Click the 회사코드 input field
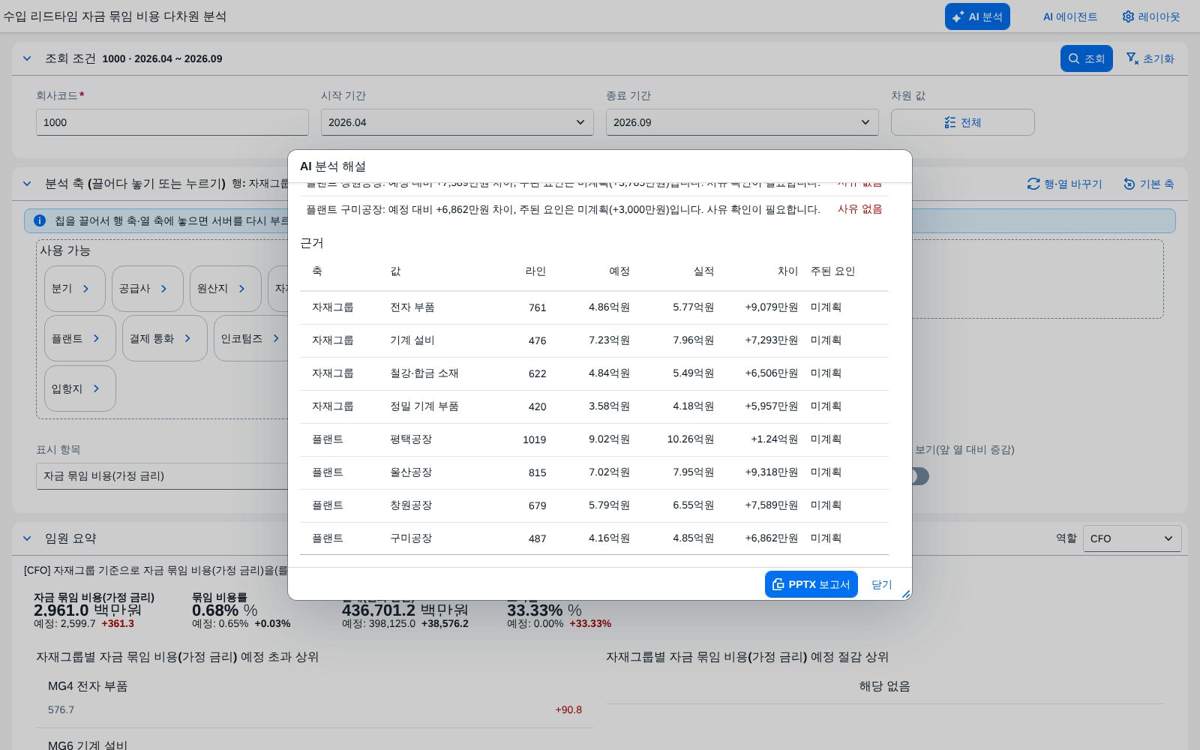1200x750 pixels. point(172,122)
